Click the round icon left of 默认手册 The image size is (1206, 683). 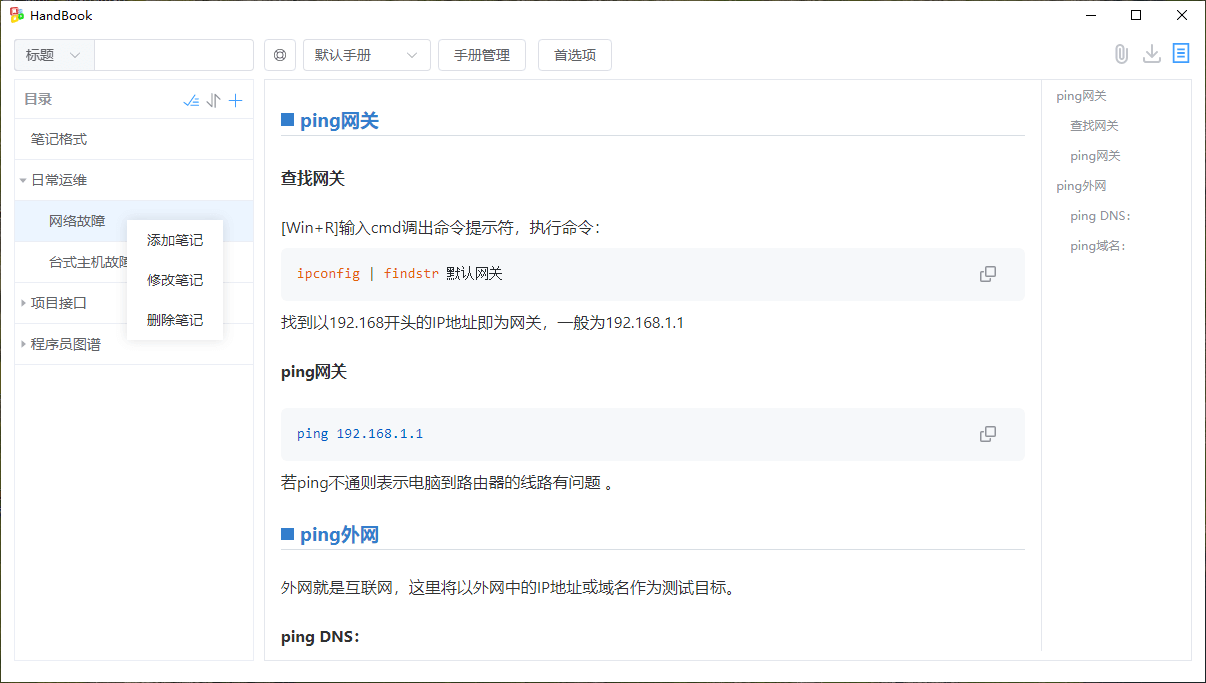point(280,55)
